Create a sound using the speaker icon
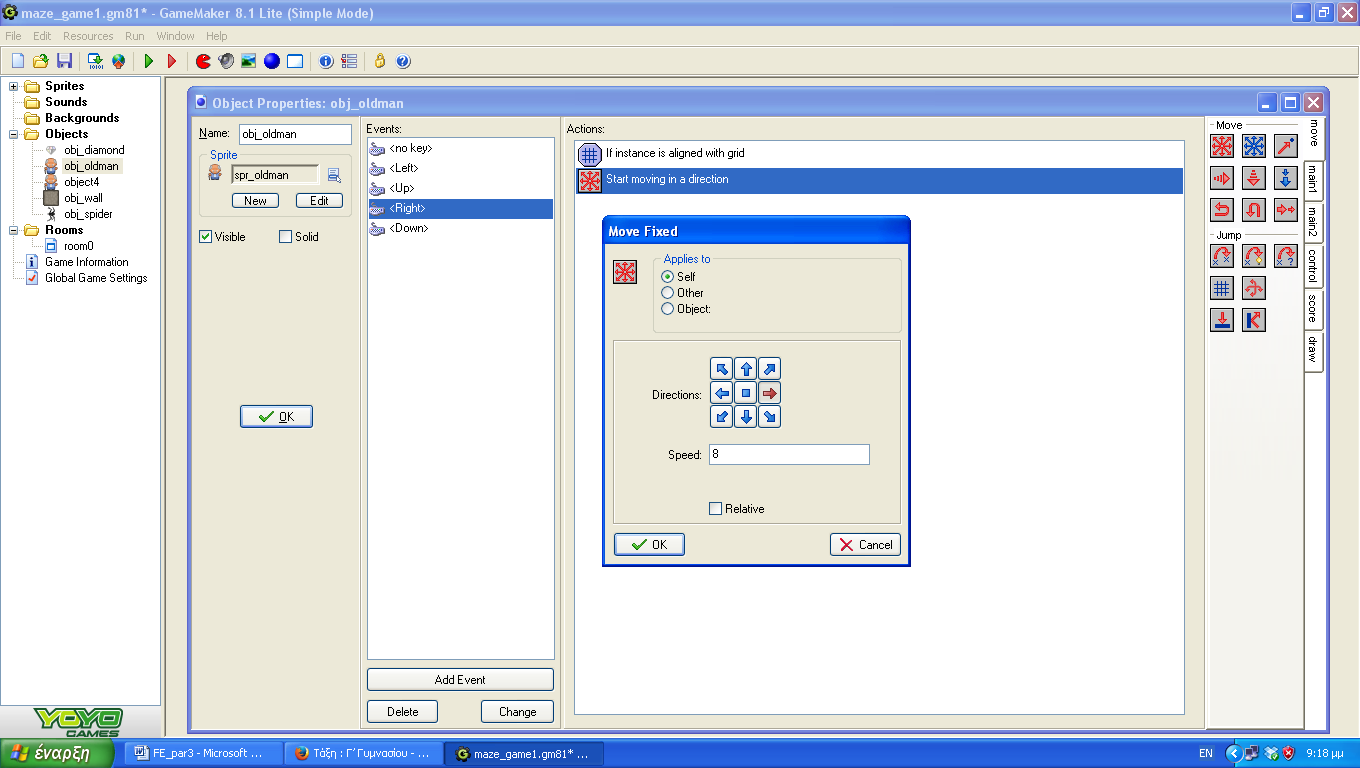Screen dimensions: 1360x768 click(x=226, y=61)
